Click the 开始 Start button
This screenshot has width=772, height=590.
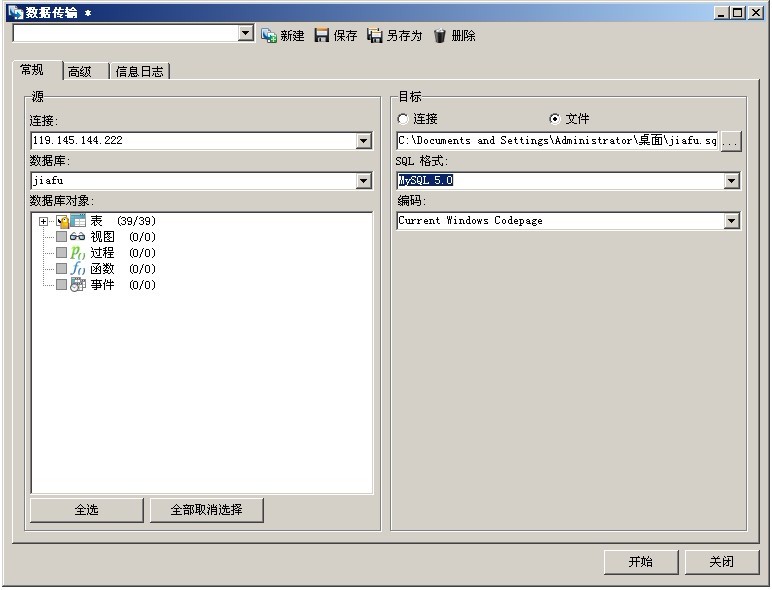(x=641, y=562)
